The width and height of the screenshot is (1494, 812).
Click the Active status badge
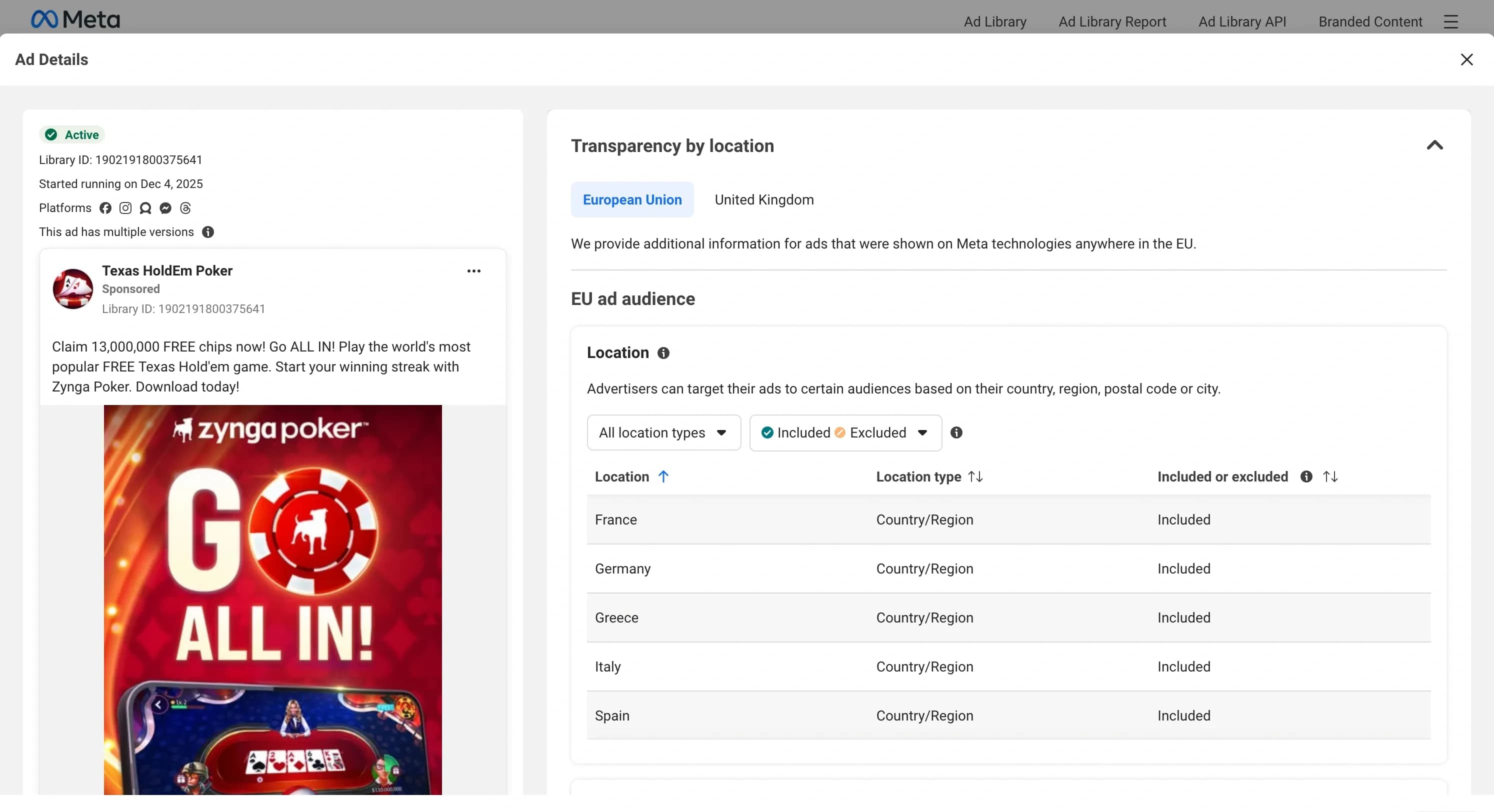(x=71, y=134)
